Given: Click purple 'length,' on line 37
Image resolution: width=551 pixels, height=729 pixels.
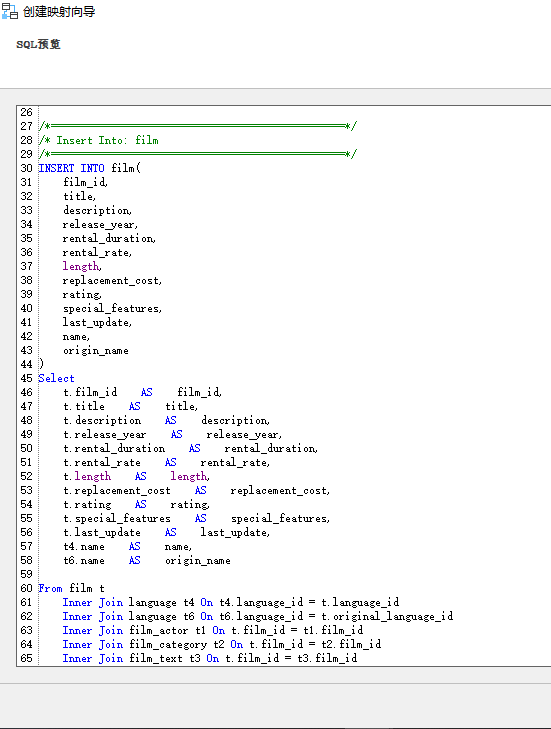Looking at the screenshot, I should [x=82, y=266].
